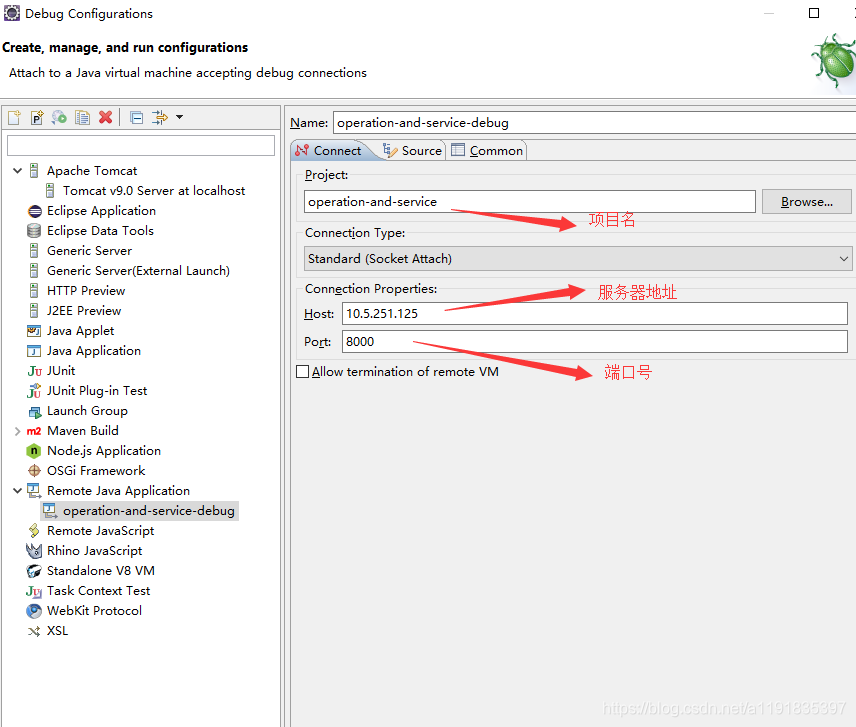
Task: Enable Allow termination of remote VM
Action: 302,372
